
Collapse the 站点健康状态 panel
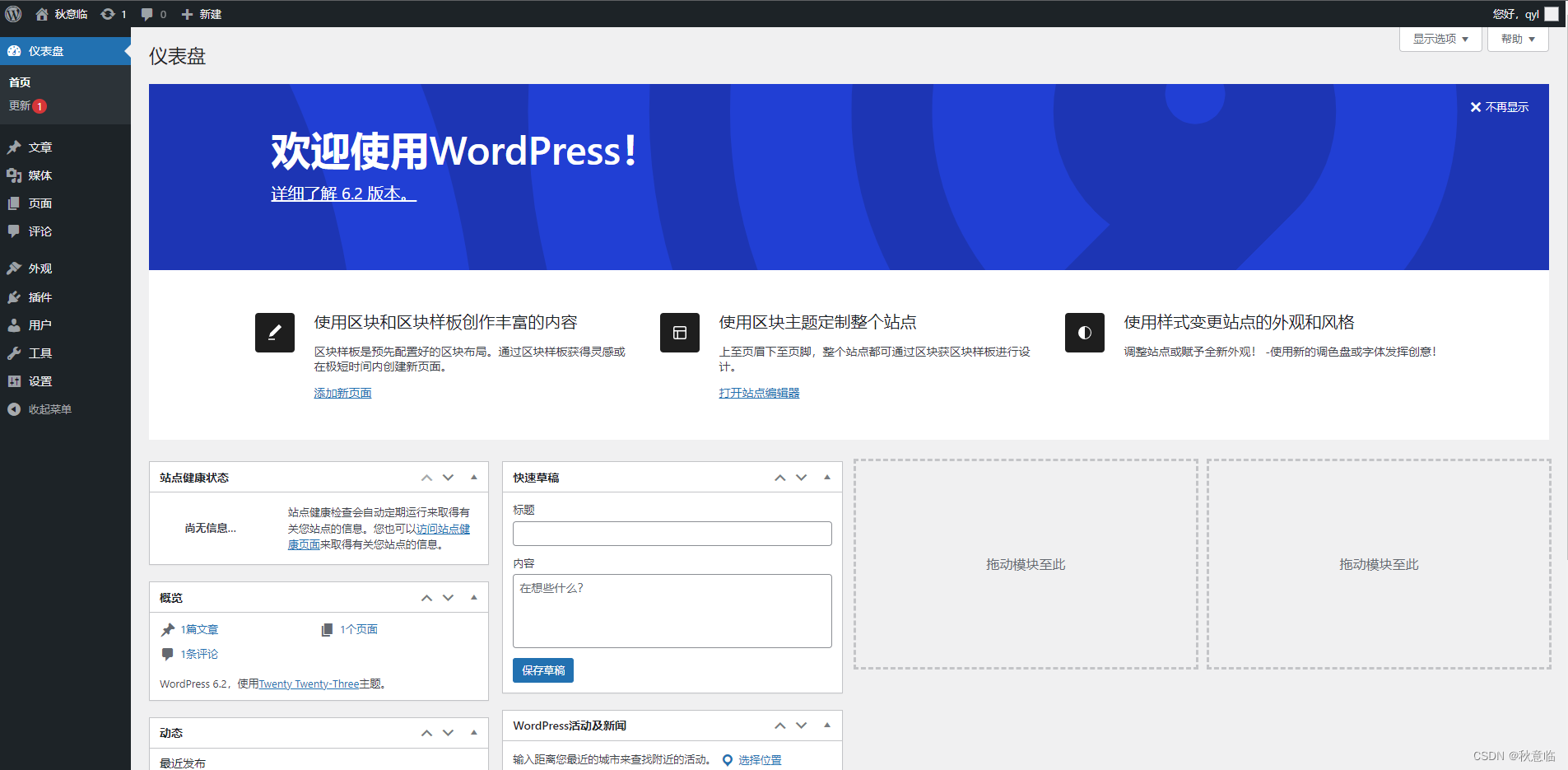[x=473, y=478]
